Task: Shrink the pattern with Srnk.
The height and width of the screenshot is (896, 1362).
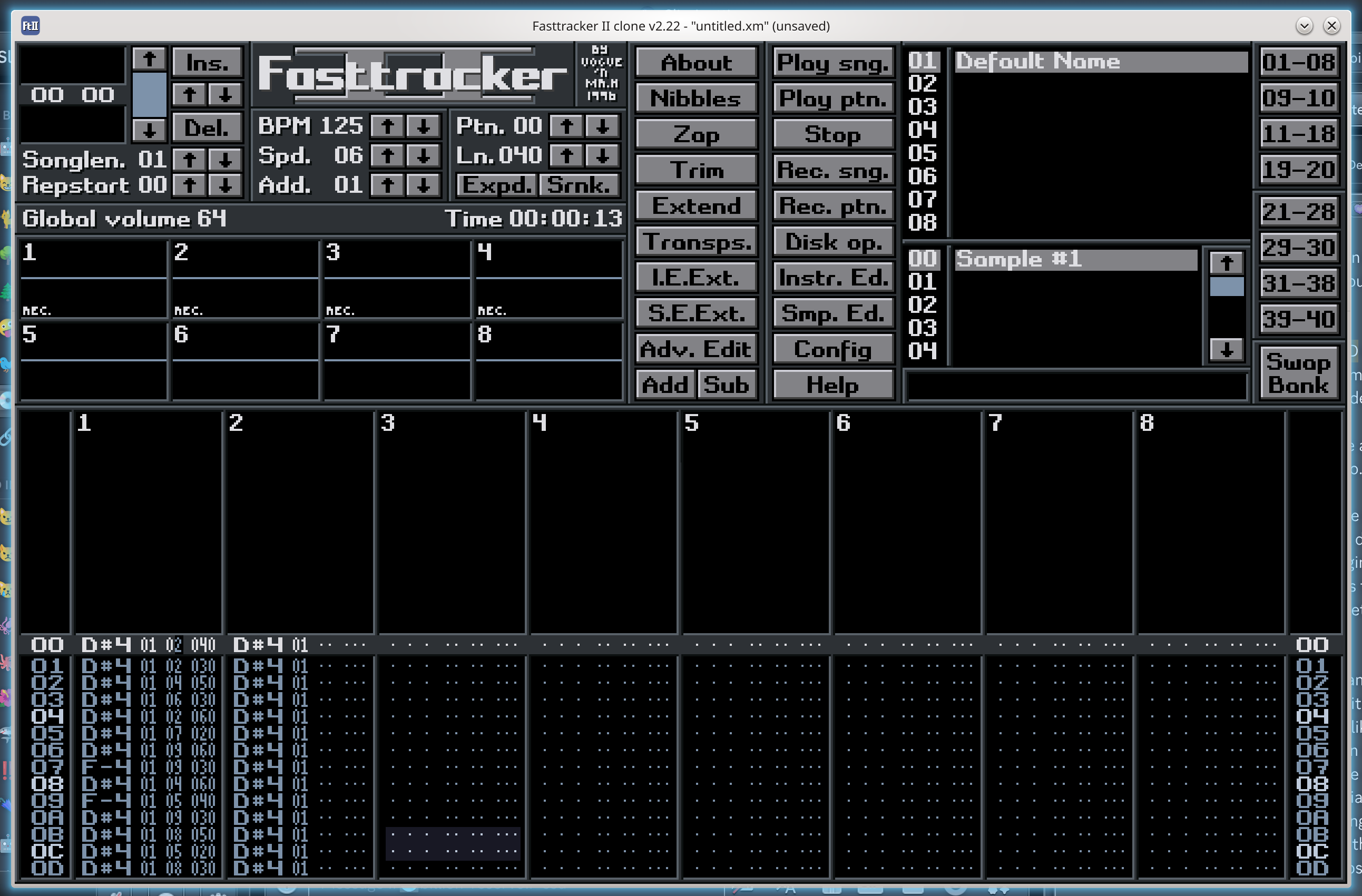Action: (x=579, y=185)
